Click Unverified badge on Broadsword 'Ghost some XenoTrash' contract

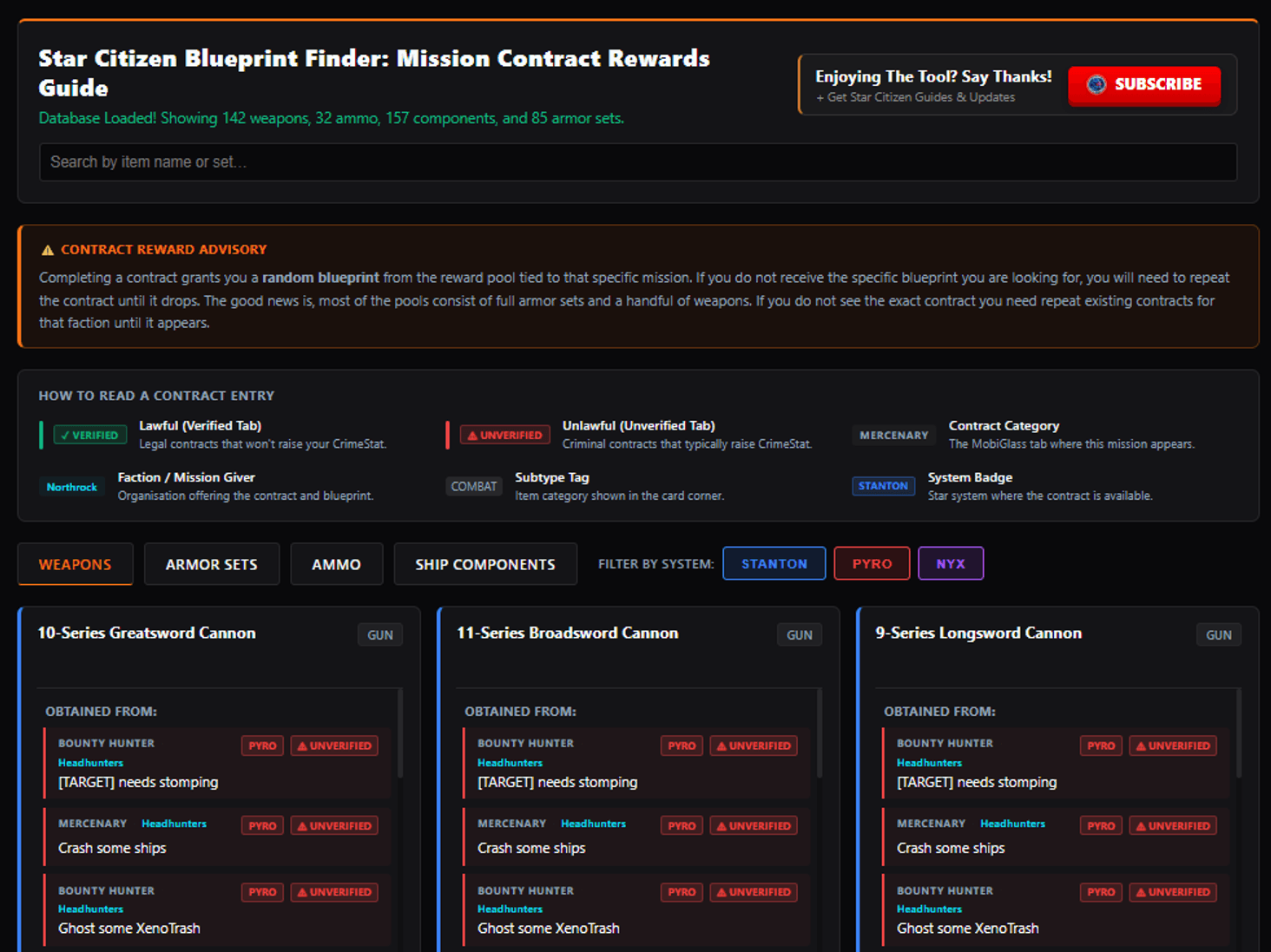tap(754, 892)
